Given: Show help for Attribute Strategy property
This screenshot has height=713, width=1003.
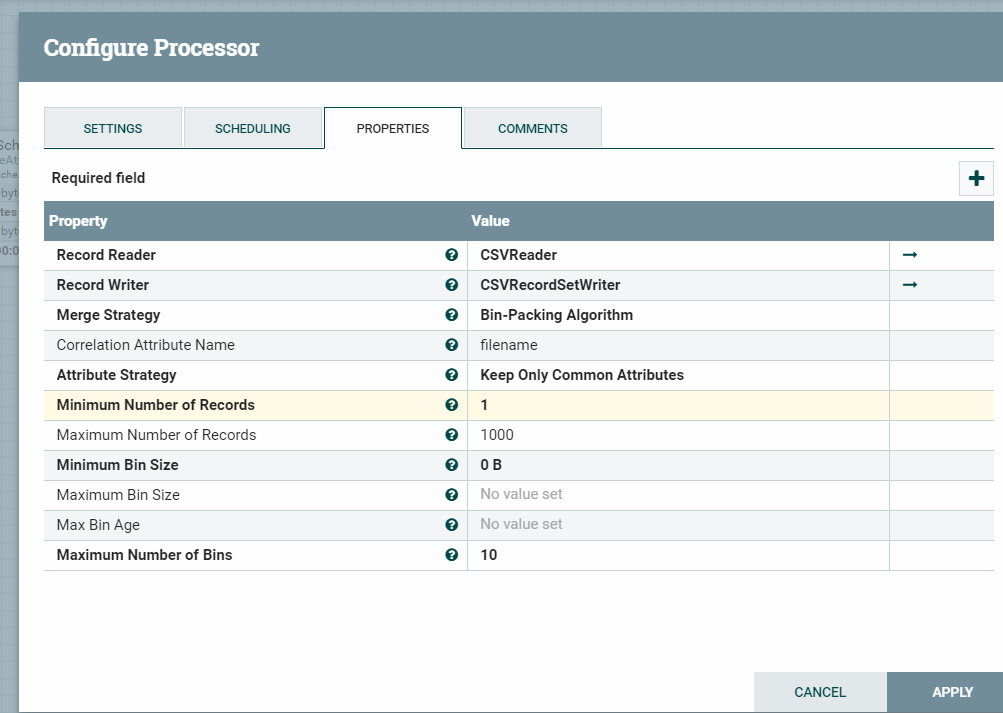Looking at the screenshot, I should pyautogui.click(x=452, y=375).
